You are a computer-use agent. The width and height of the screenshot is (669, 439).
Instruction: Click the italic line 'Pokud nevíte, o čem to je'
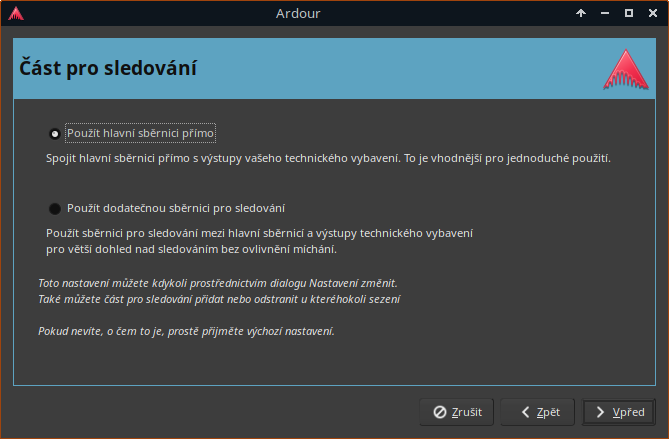tap(186, 331)
